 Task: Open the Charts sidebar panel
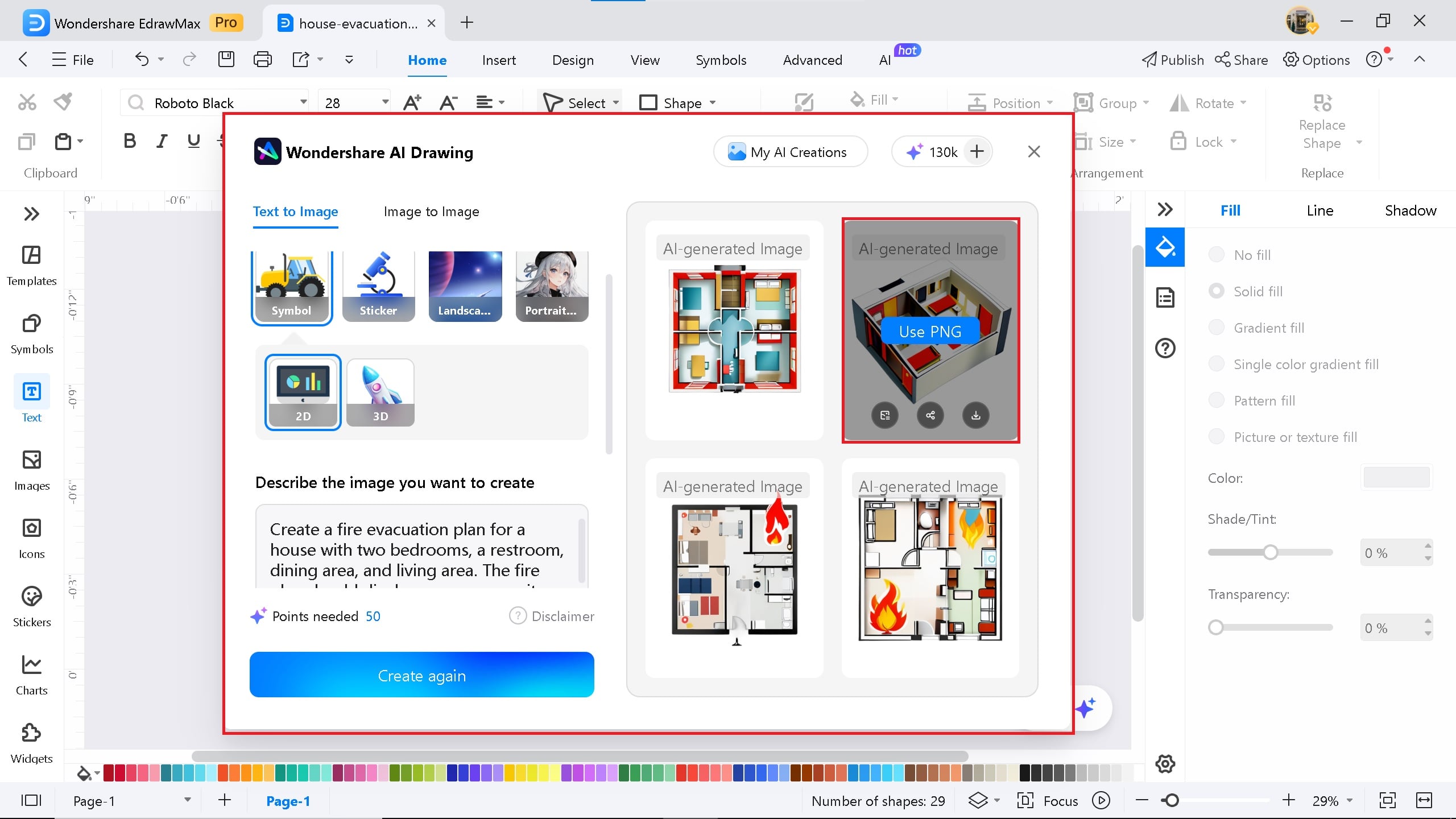click(x=31, y=675)
